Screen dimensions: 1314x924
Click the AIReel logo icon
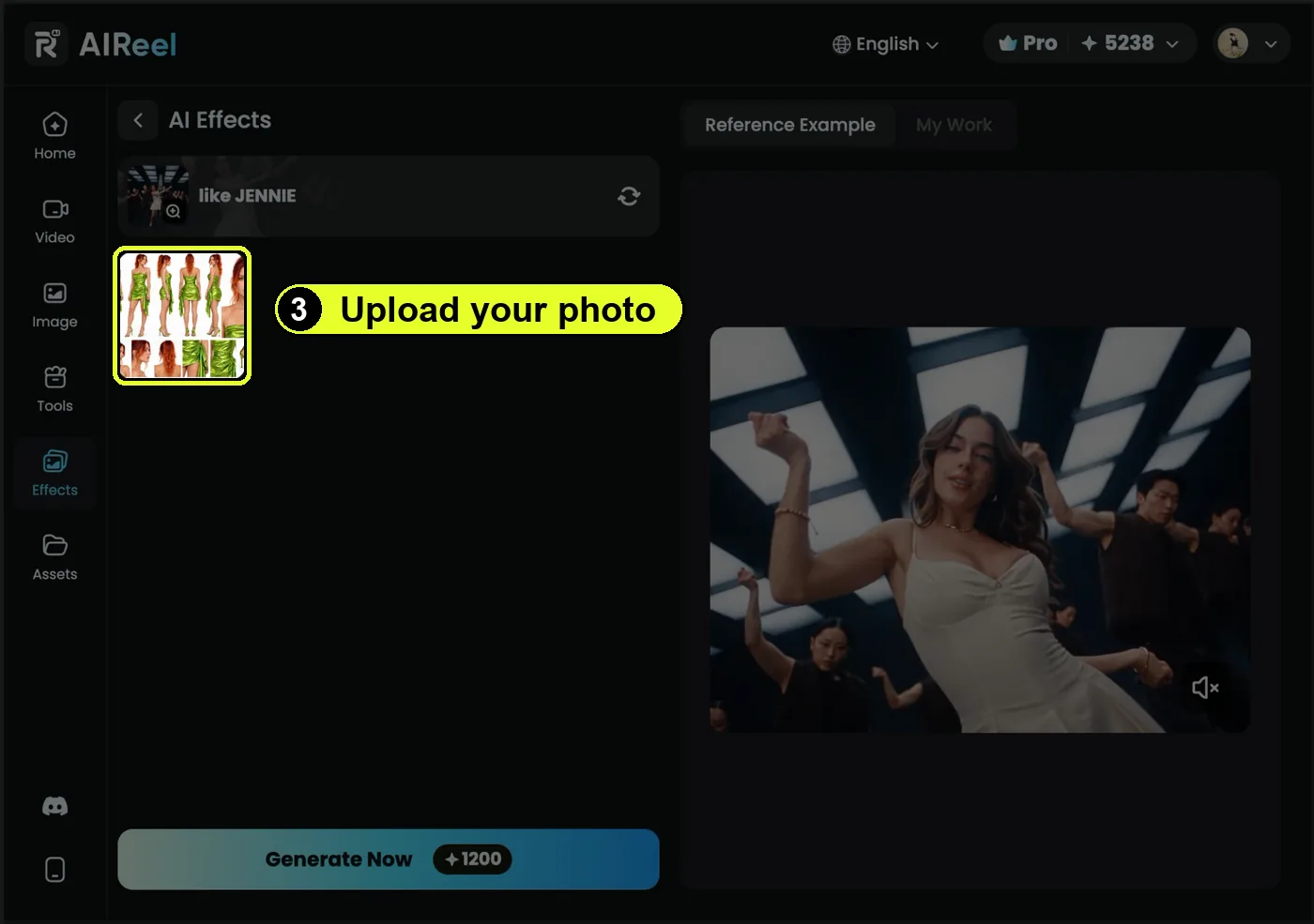coord(46,44)
